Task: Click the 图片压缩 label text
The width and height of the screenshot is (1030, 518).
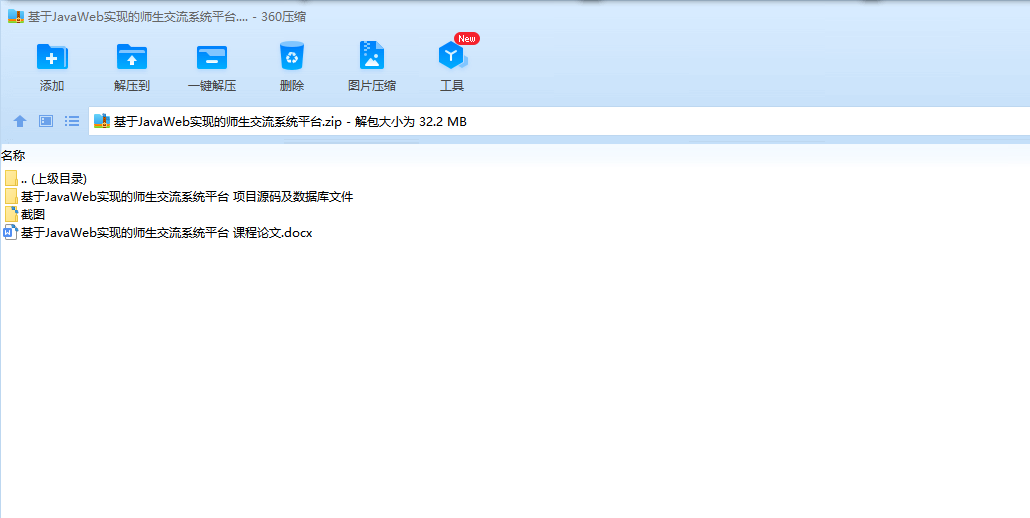Action: click(372, 85)
